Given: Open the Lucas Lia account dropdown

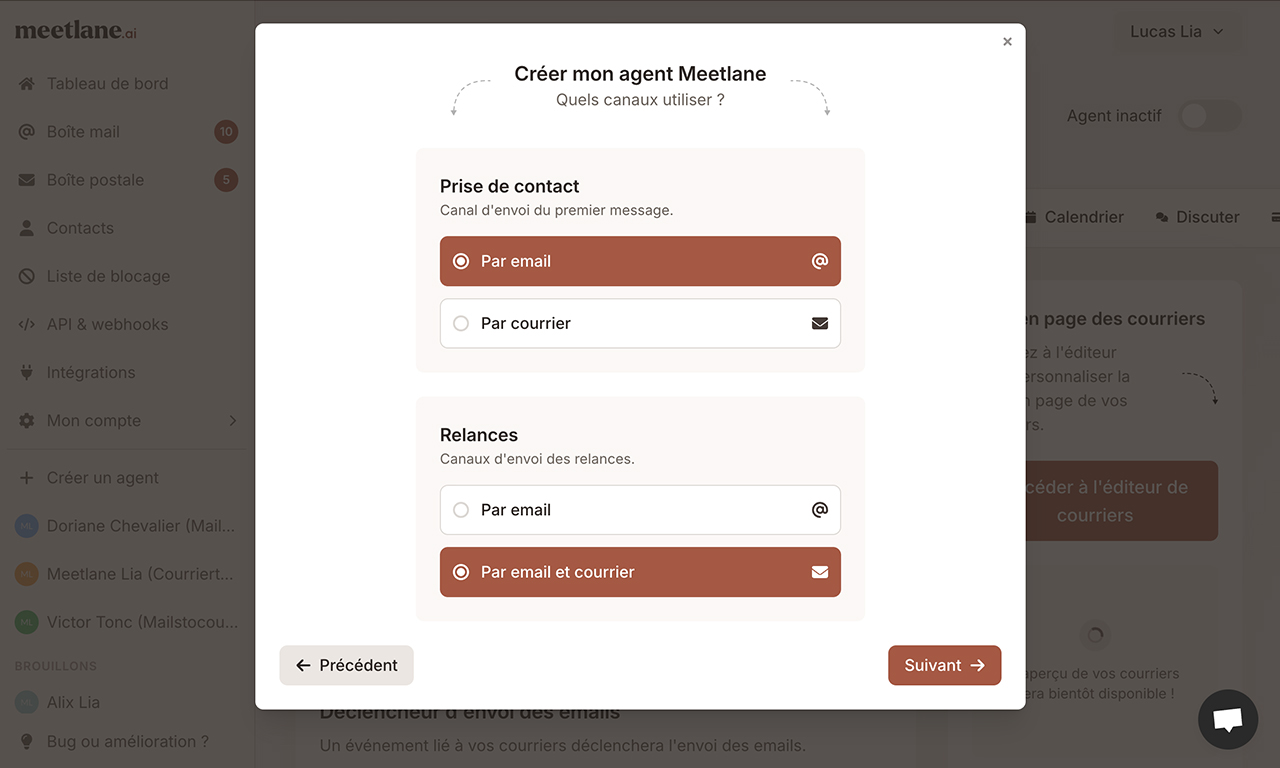Looking at the screenshot, I should click(x=1177, y=31).
